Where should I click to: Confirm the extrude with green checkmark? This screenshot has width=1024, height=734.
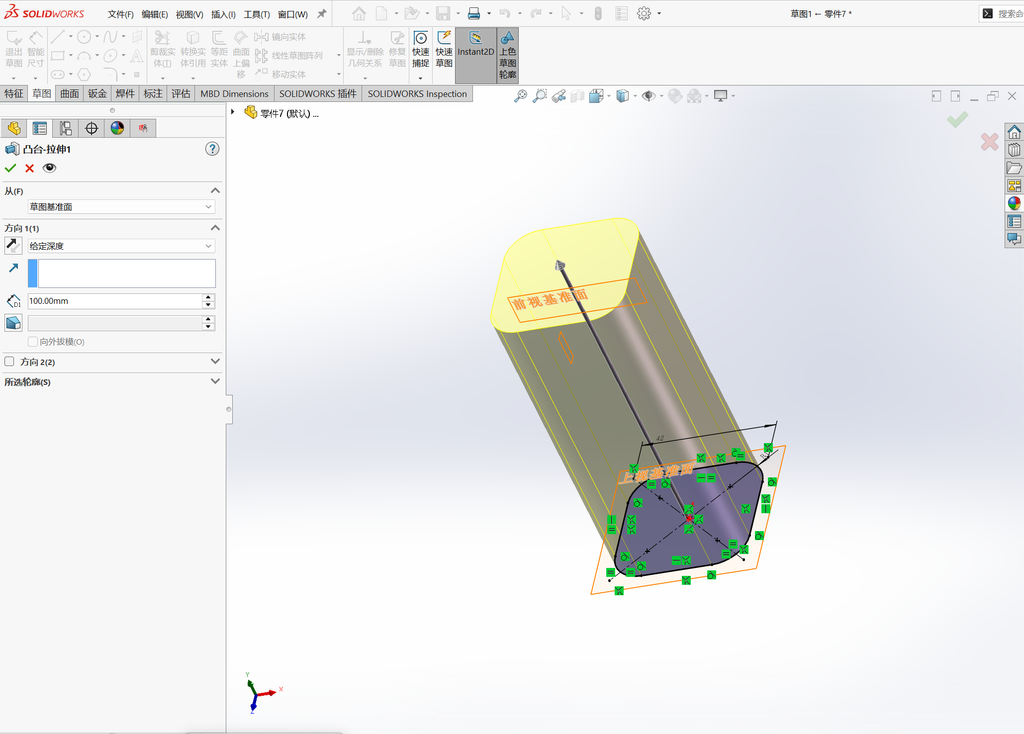[x=10, y=168]
